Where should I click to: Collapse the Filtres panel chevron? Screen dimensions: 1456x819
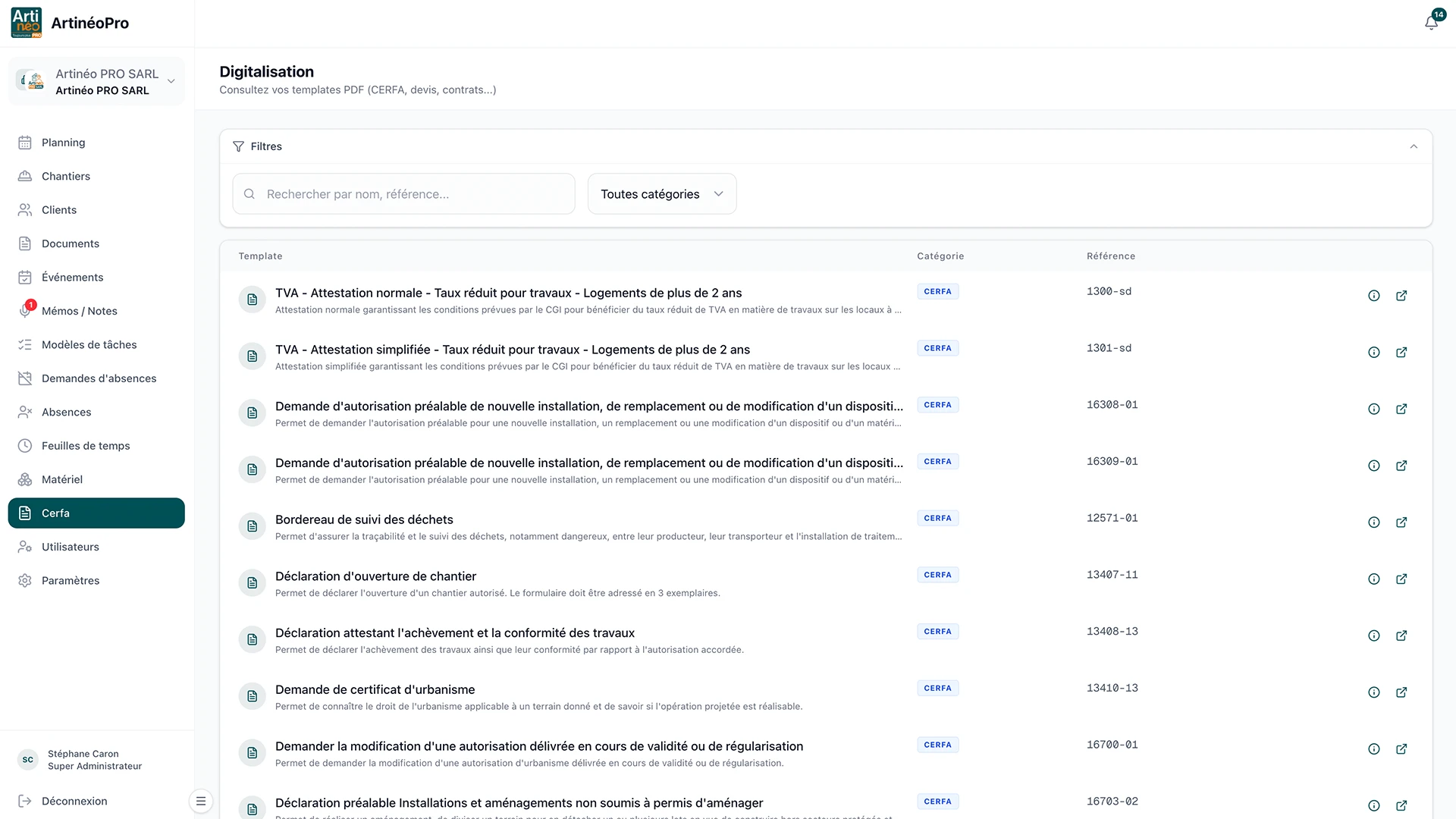[x=1414, y=147]
